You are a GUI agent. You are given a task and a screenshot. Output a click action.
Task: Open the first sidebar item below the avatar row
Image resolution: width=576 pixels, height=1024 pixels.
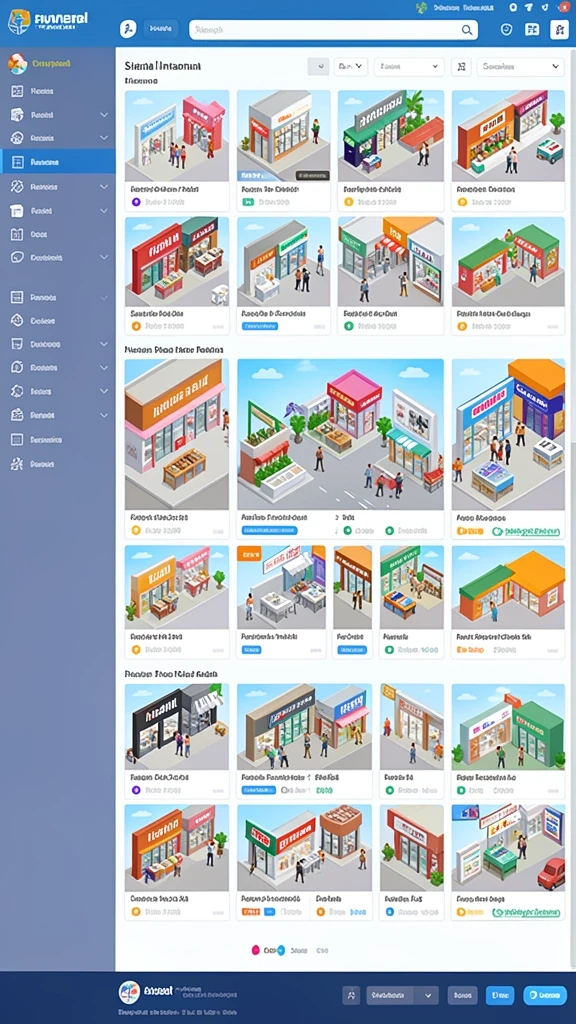pos(57,91)
